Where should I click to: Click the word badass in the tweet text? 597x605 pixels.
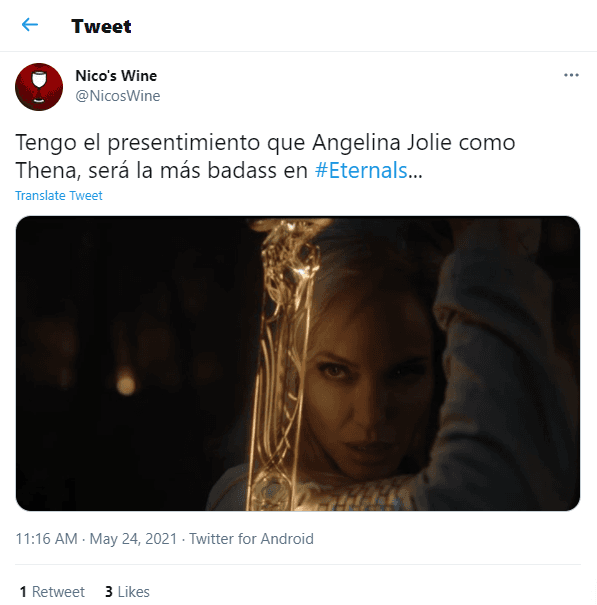click(242, 170)
